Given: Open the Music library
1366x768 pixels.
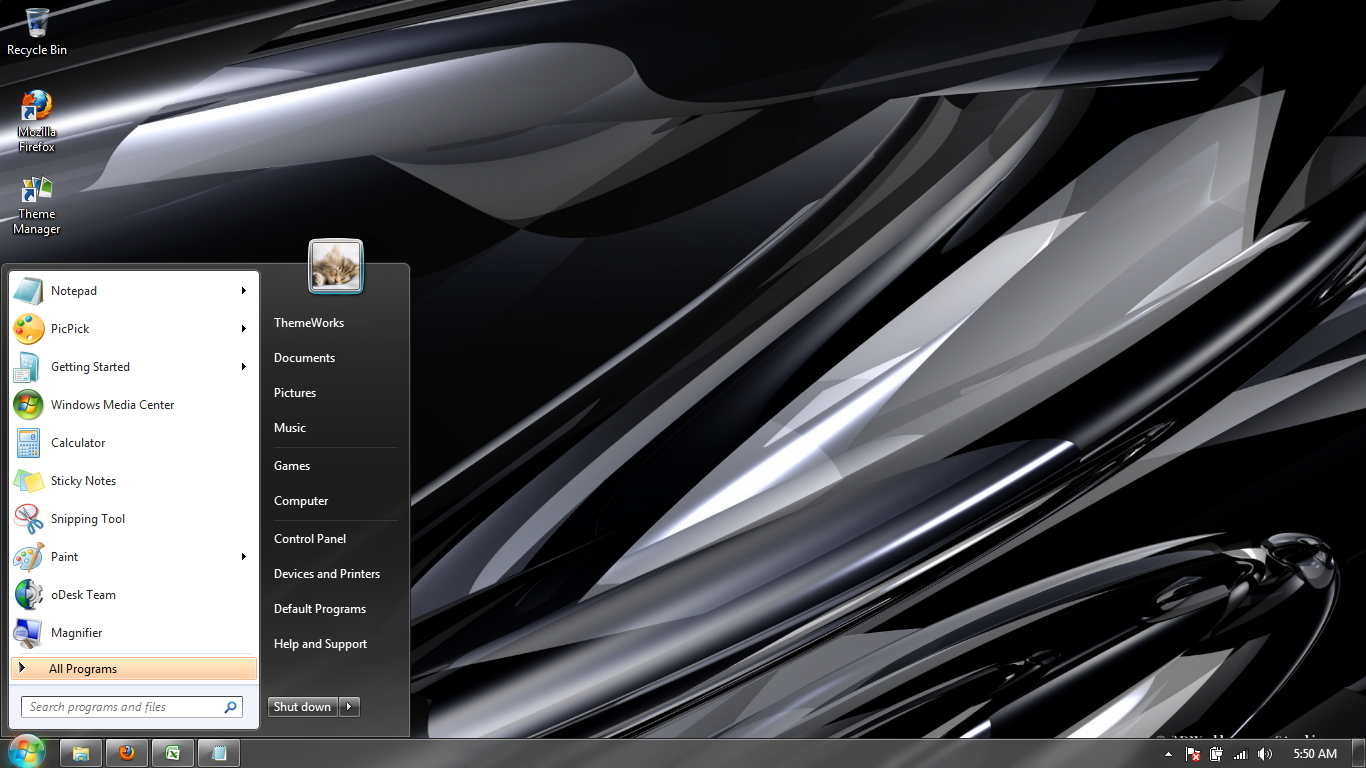Looking at the screenshot, I should pos(290,428).
